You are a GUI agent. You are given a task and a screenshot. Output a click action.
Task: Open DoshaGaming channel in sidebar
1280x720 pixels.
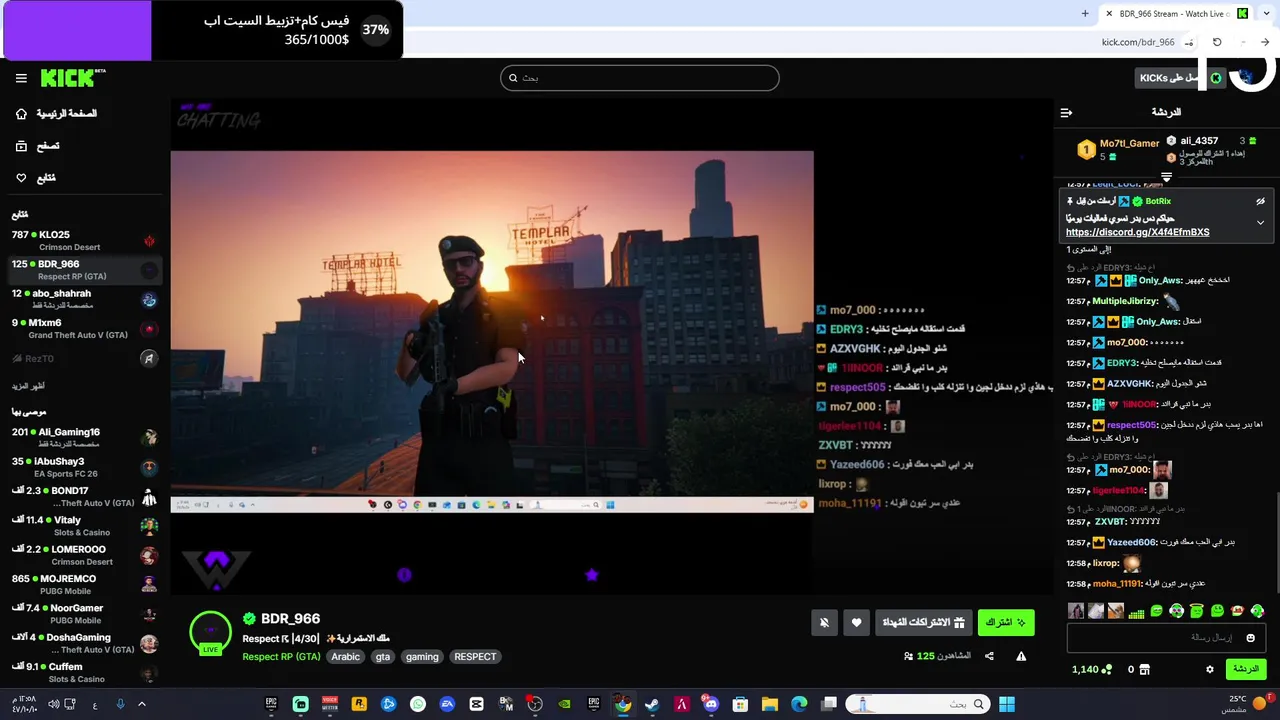point(84,643)
